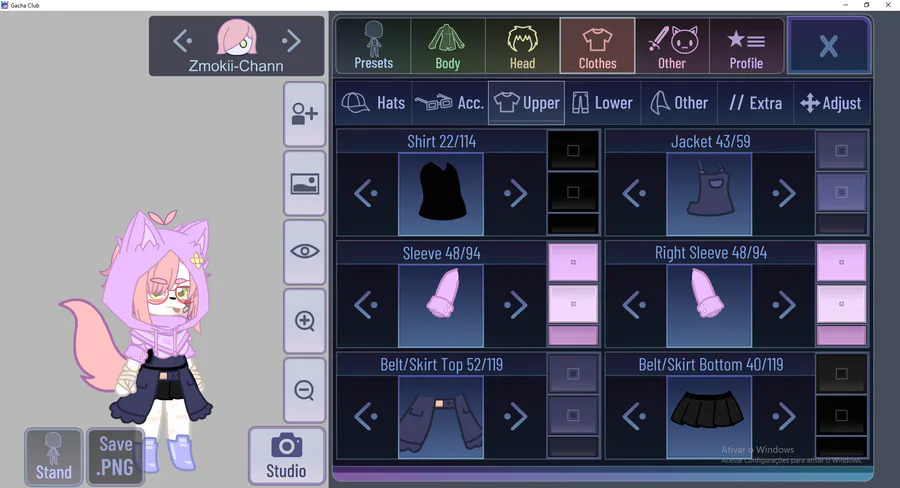Pick the first pink Right Sleeve swatch
This screenshot has height=488, width=900.
pos(841,262)
